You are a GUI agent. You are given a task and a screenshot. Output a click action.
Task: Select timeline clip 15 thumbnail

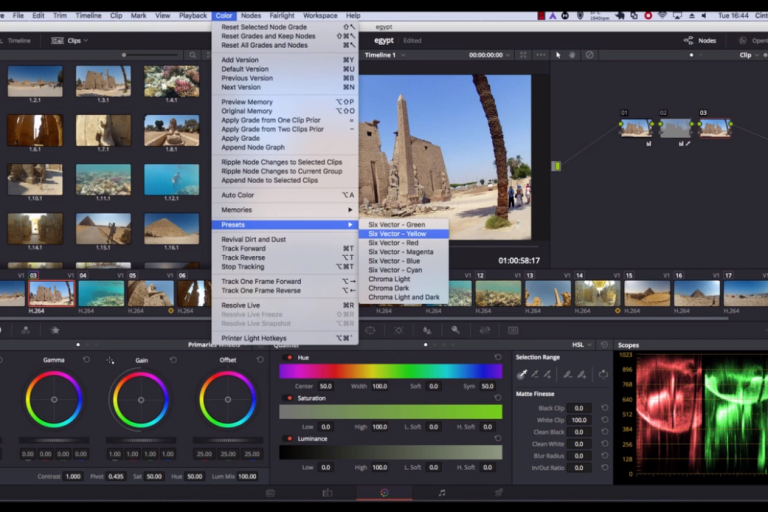647,293
